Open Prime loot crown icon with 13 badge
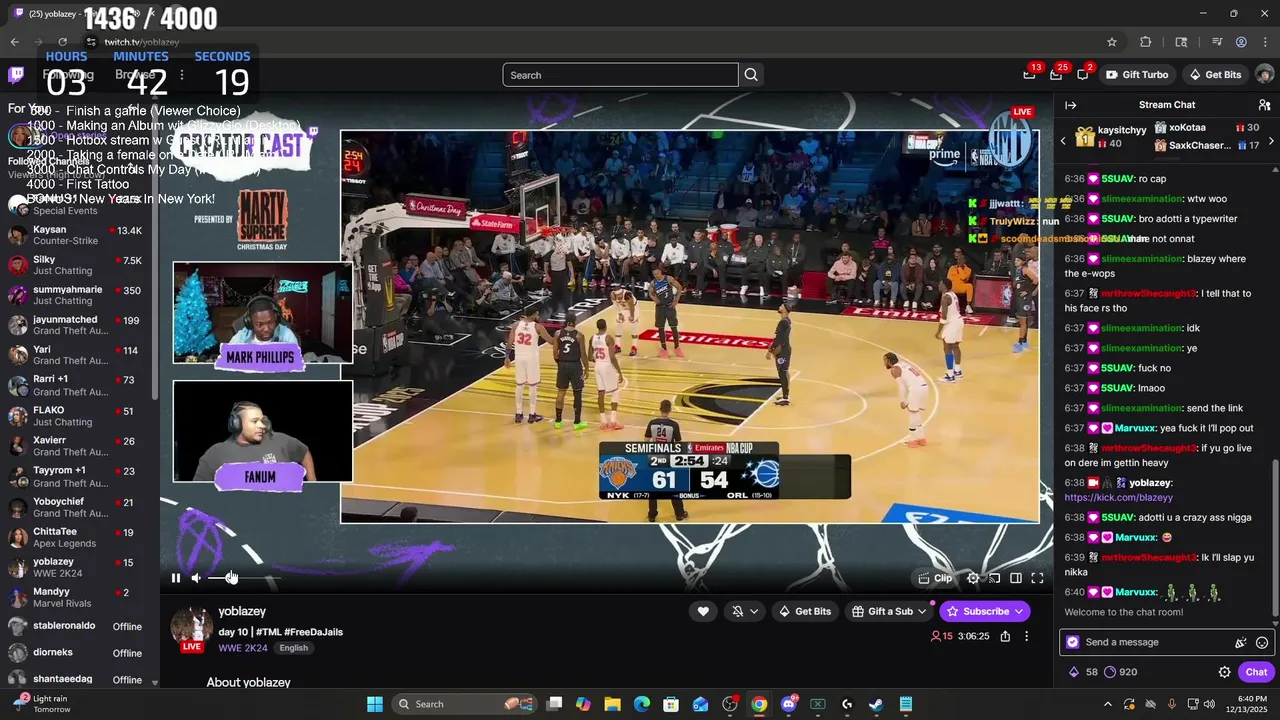The image size is (1280, 720). [x=1030, y=75]
